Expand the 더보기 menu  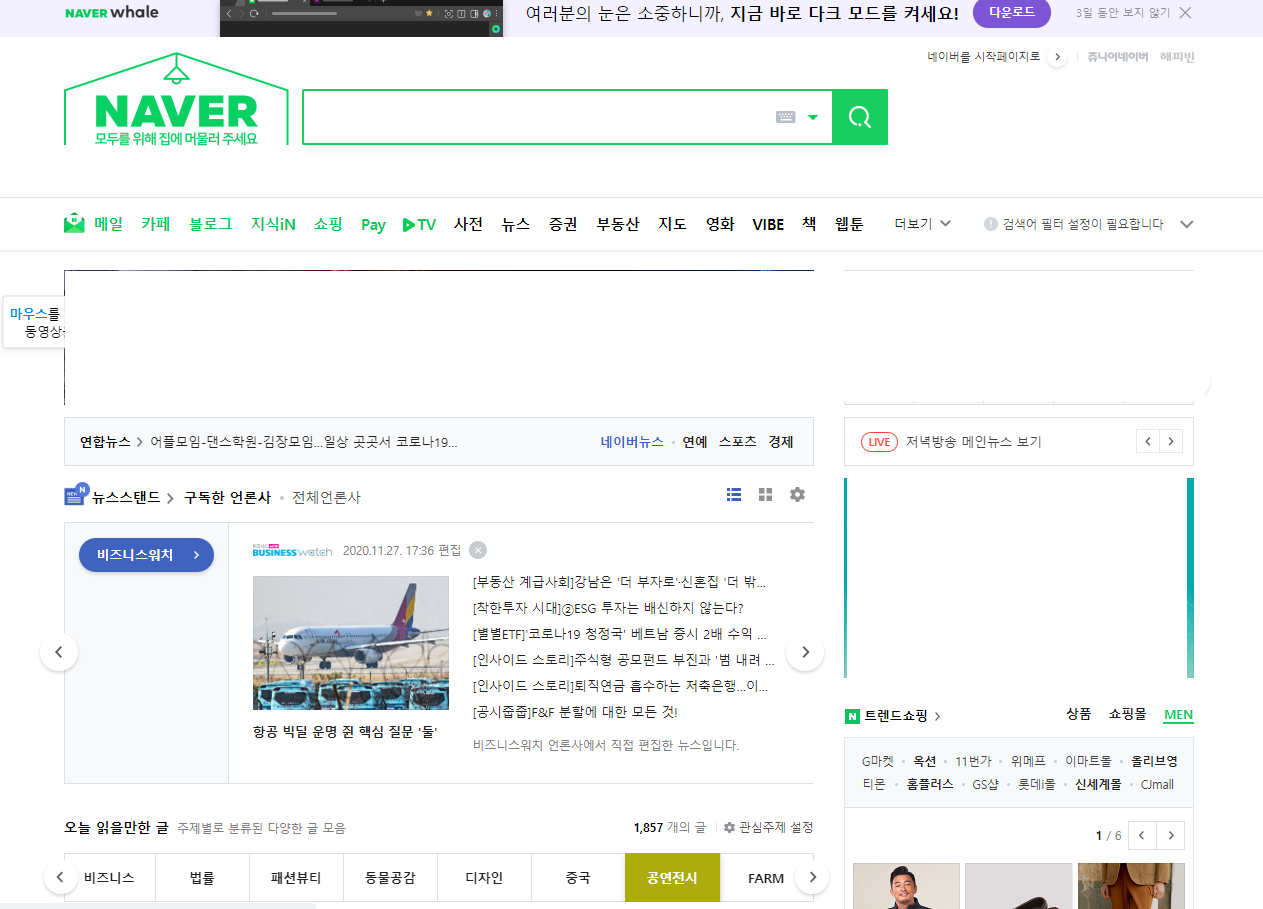click(x=922, y=224)
